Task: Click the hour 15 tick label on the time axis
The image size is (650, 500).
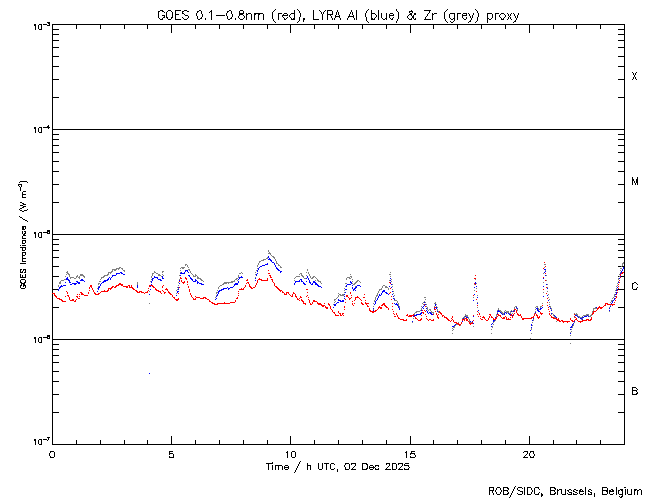Action: [410, 453]
